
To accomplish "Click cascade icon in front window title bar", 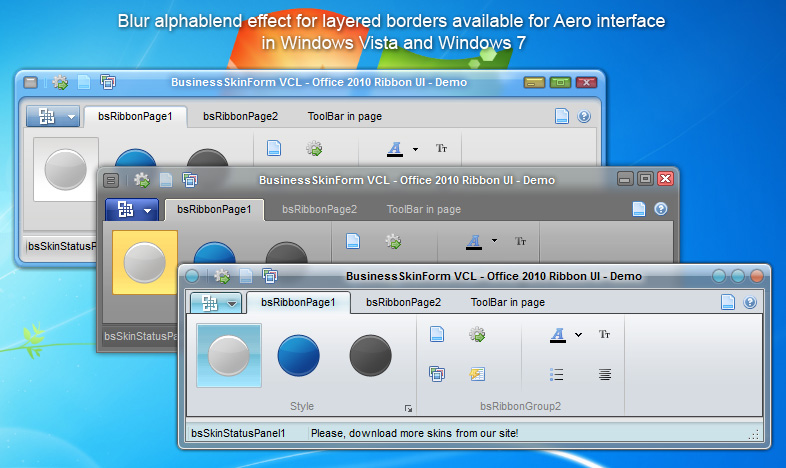I will click(270, 276).
